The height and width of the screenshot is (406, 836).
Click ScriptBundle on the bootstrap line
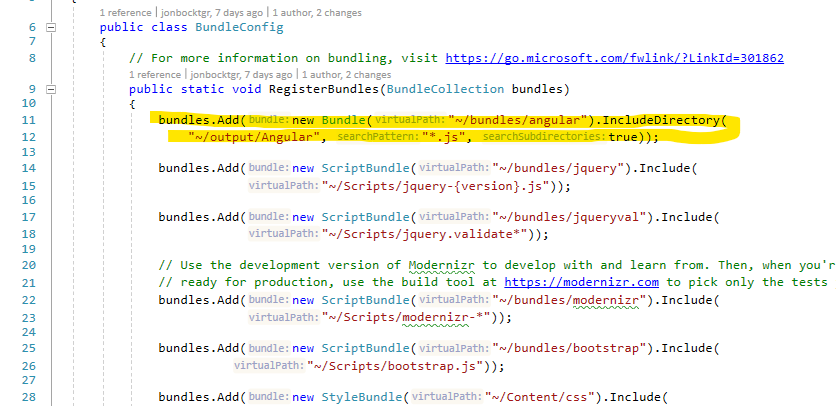(x=365, y=348)
